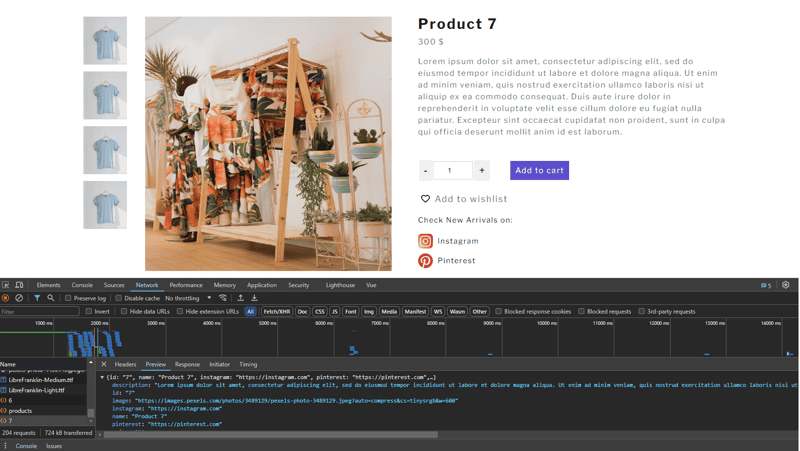
Task: Open DevTools settings gear
Action: coord(786,285)
